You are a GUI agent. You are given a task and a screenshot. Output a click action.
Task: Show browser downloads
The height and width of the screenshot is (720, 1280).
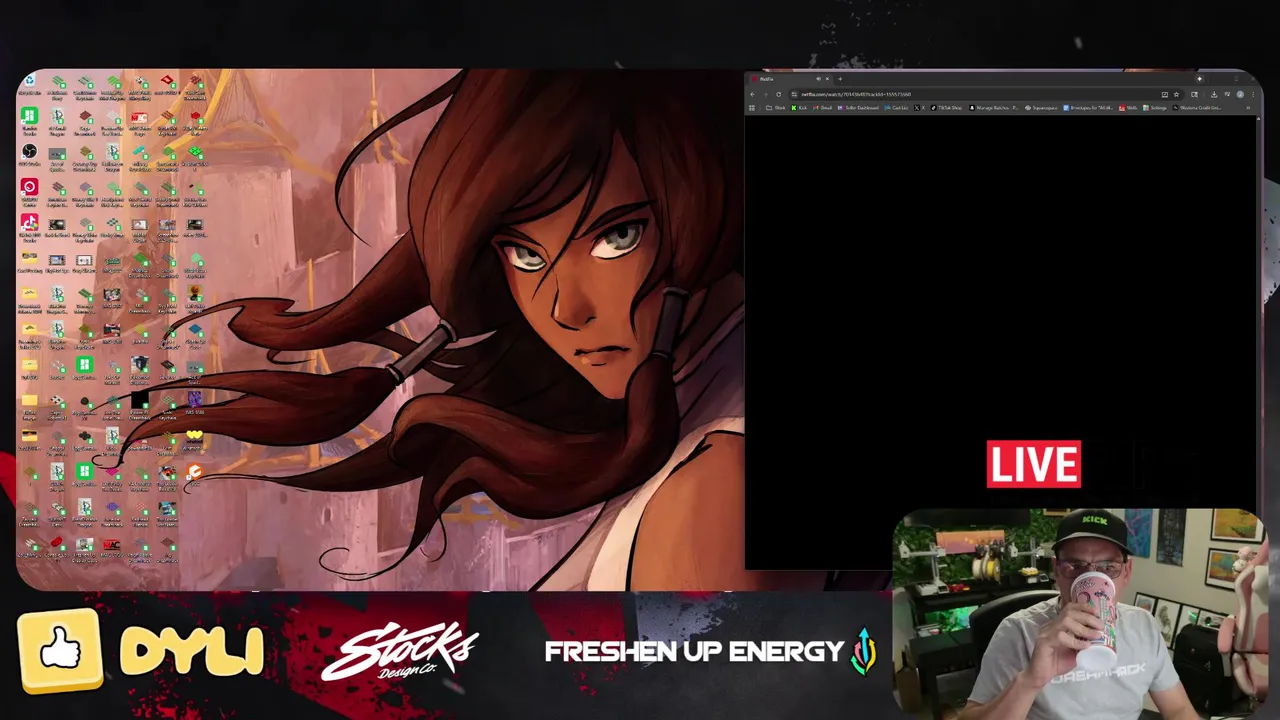tap(1214, 95)
